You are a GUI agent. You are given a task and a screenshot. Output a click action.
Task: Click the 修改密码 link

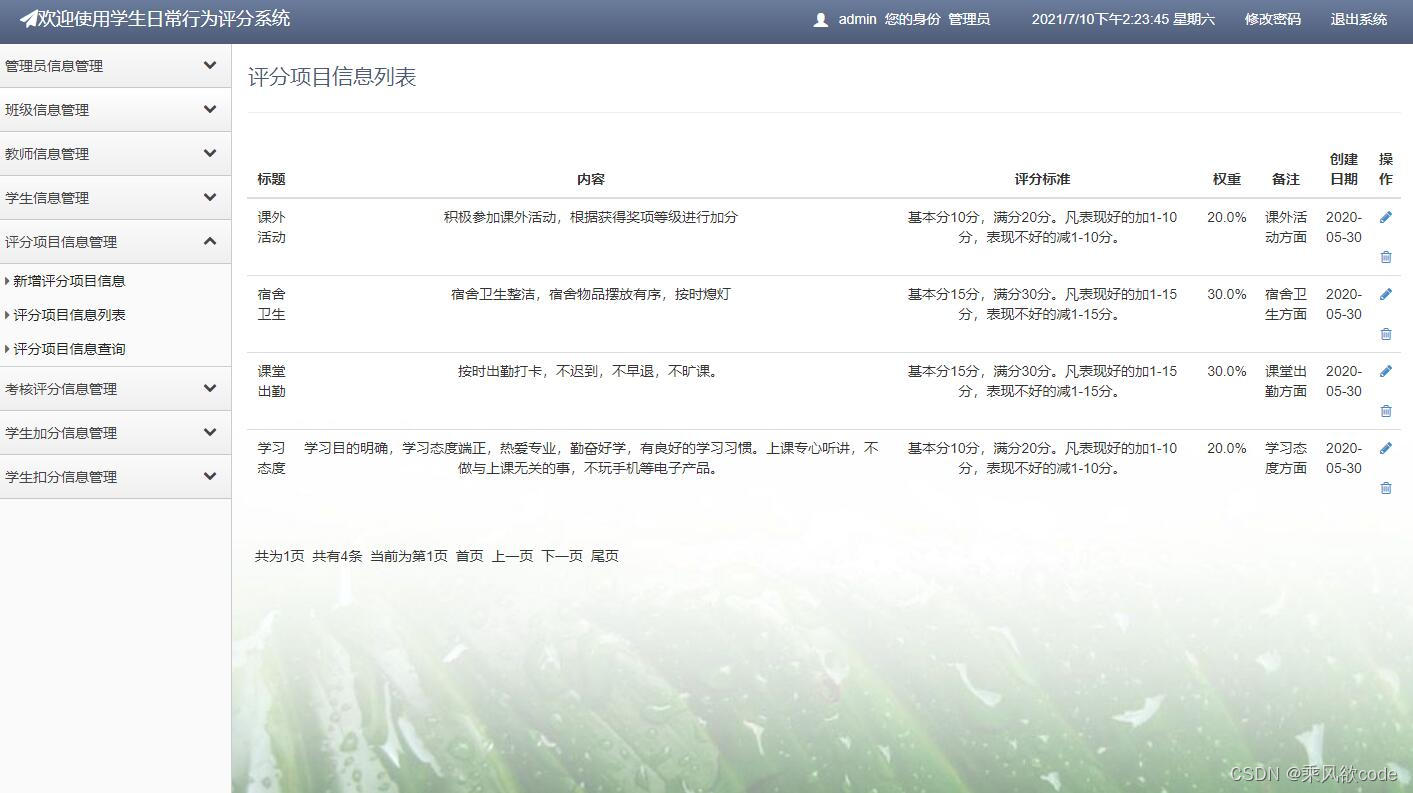coord(1272,19)
